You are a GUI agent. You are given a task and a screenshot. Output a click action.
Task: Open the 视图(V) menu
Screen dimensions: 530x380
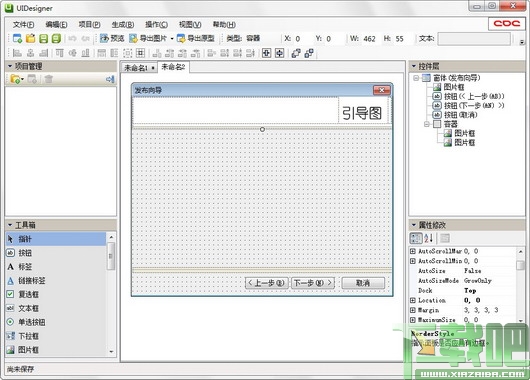[x=190, y=25]
